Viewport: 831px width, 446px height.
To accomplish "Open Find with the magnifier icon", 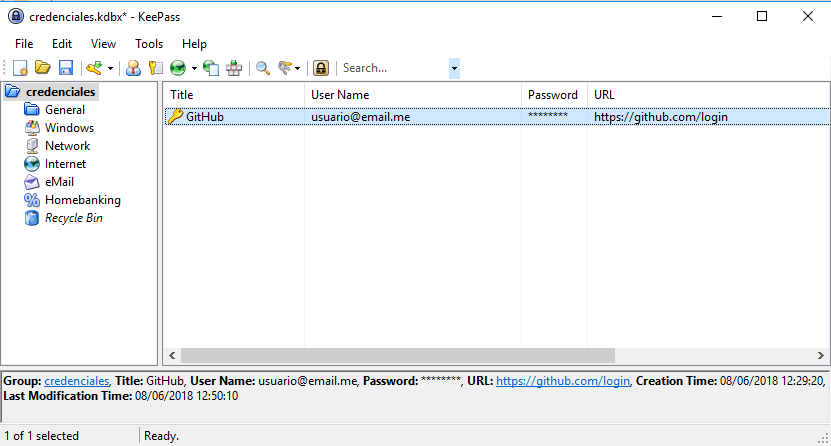I will point(263,68).
